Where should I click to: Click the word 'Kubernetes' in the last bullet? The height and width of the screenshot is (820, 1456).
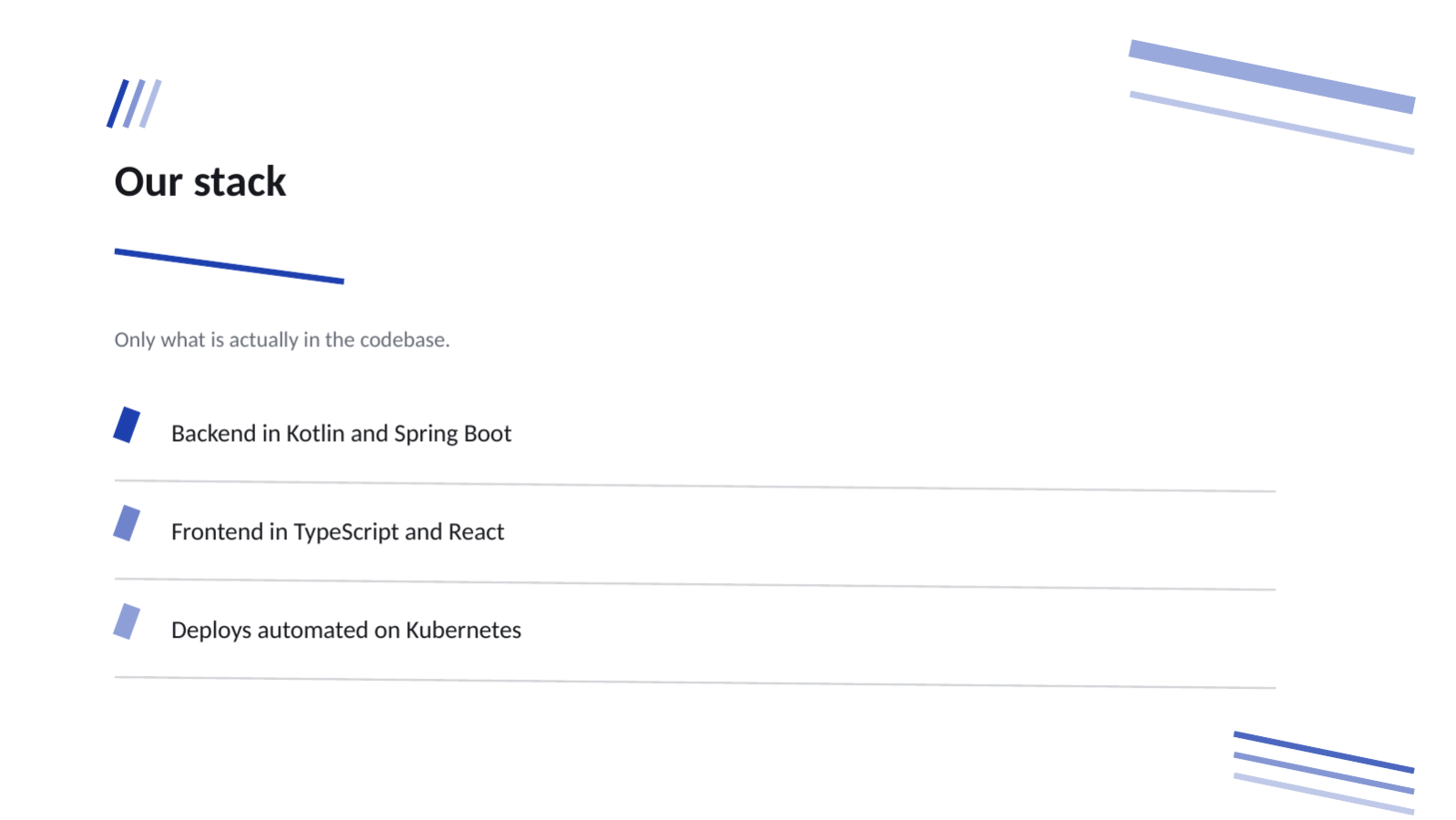pos(464,630)
